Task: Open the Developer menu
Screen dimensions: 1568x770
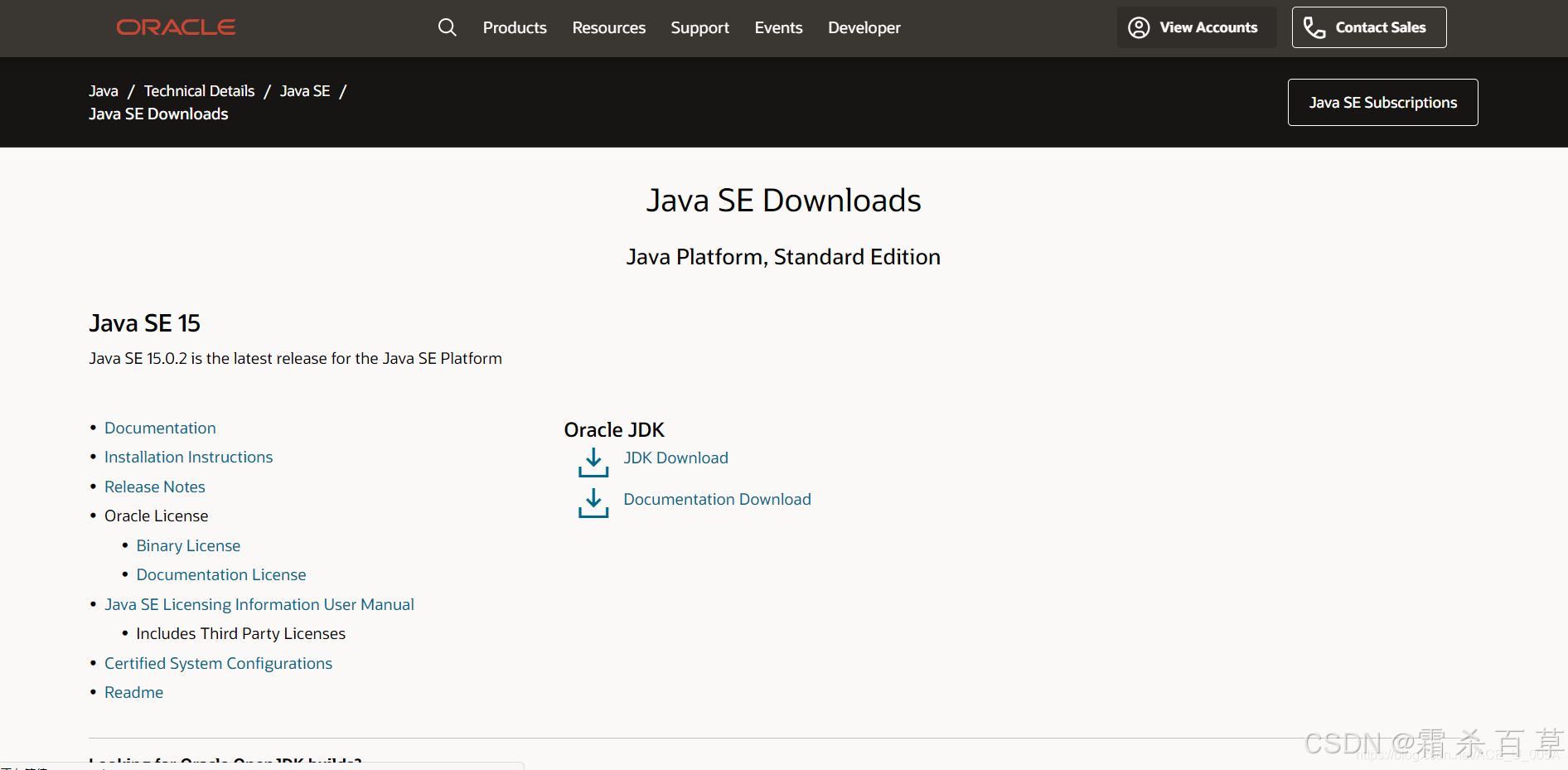Action: (864, 27)
